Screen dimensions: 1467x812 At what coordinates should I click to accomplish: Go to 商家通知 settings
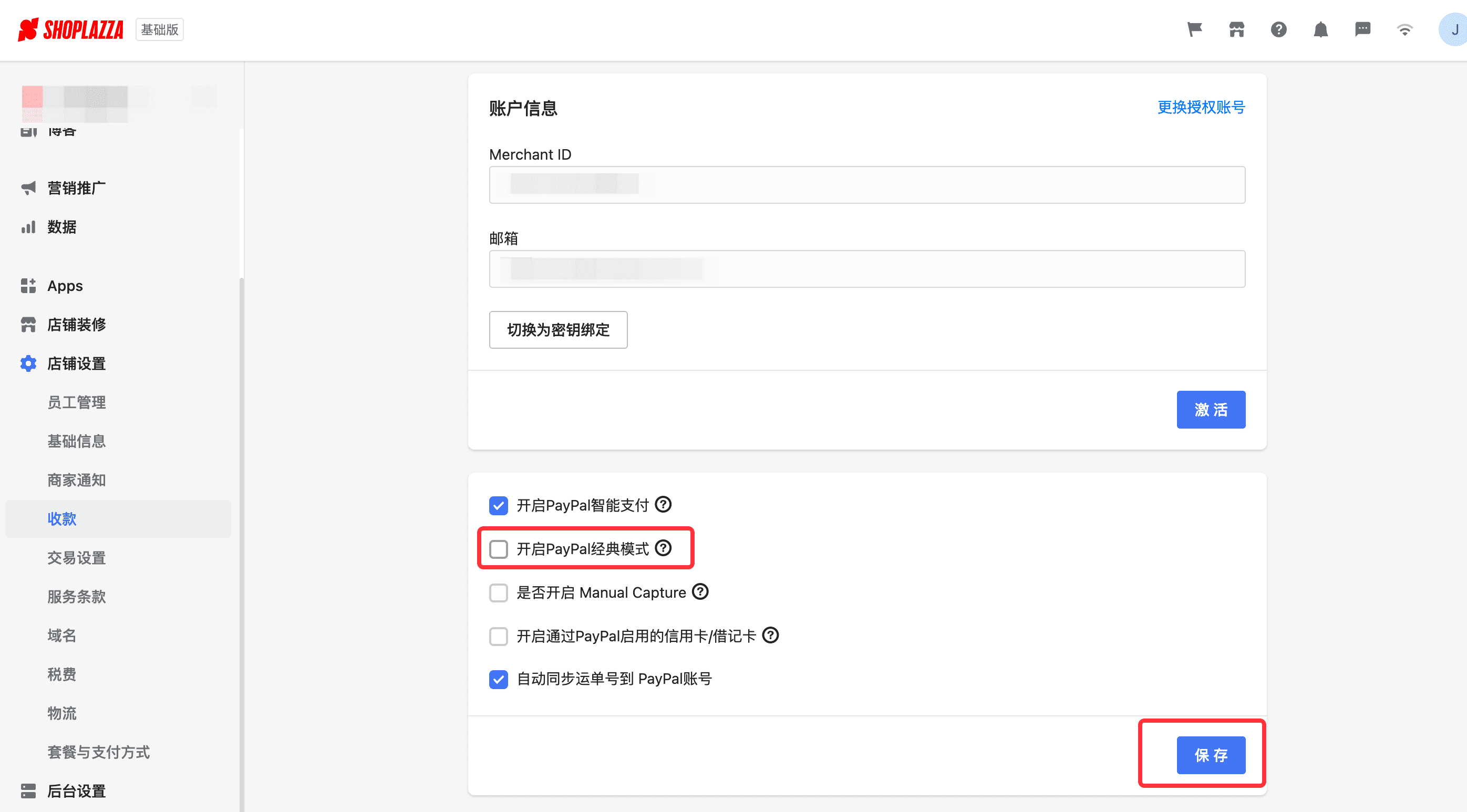click(x=76, y=480)
